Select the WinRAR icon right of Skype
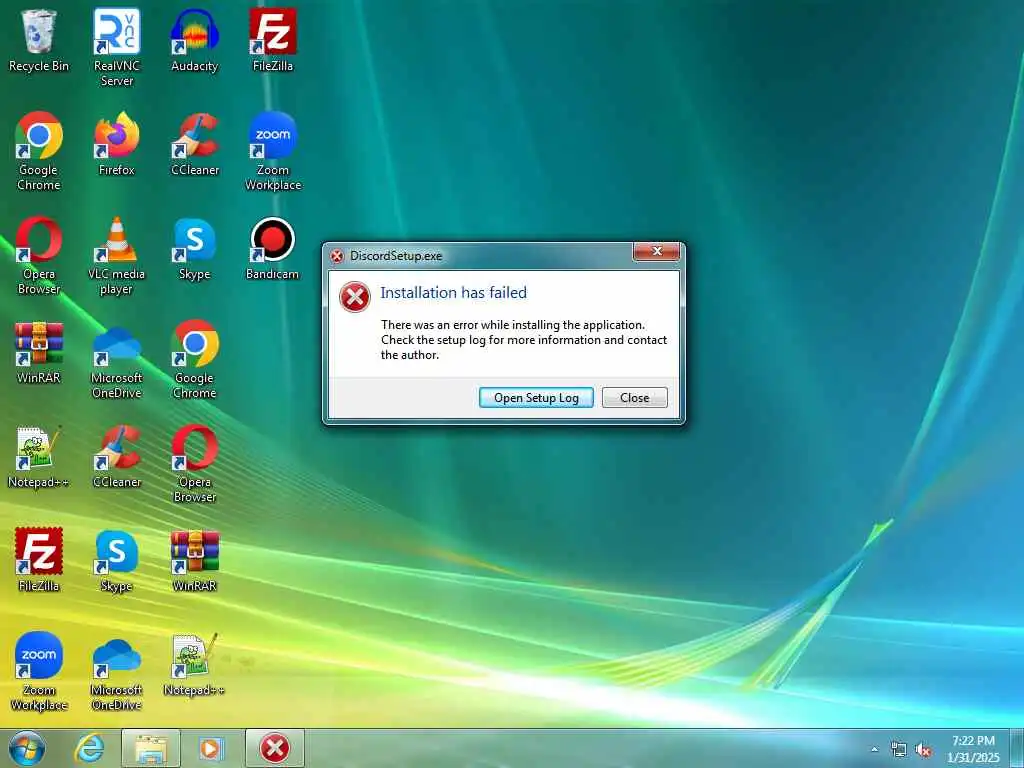Screen dimensions: 1024x768 (x=195, y=560)
